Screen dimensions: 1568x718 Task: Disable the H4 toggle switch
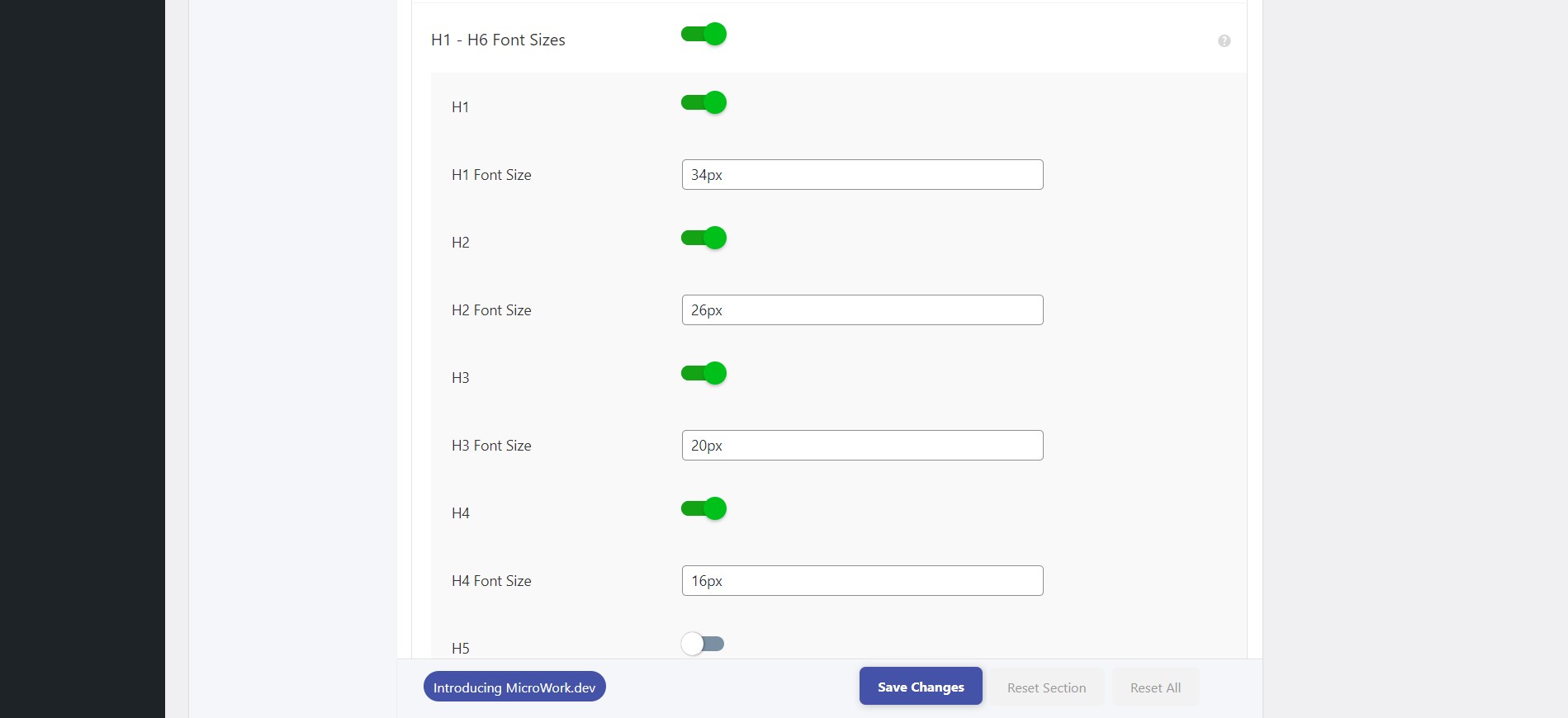click(x=703, y=508)
